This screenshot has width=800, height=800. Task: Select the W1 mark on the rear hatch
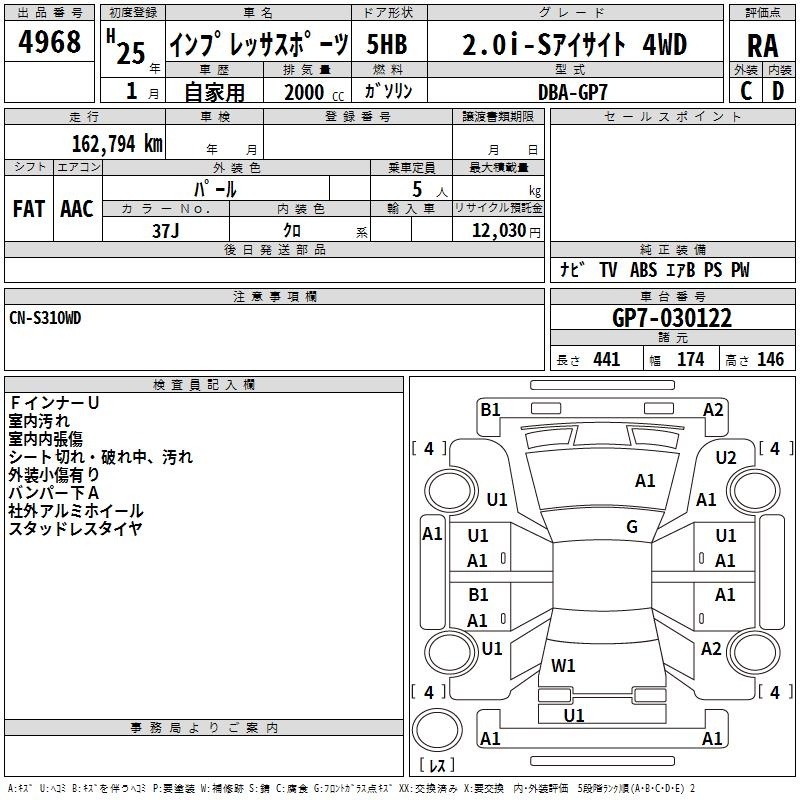pyautogui.click(x=563, y=665)
